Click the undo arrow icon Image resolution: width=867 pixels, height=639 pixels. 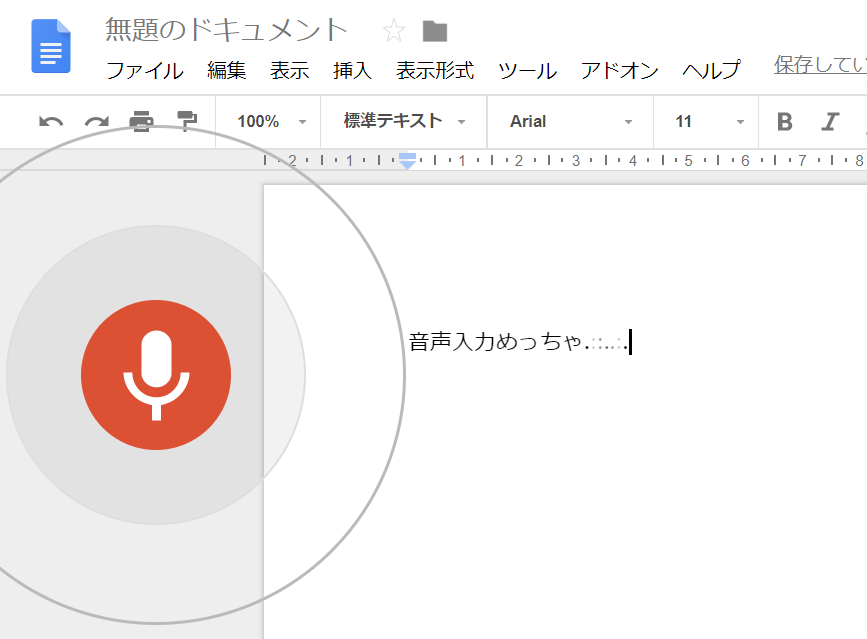pyautogui.click(x=51, y=122)
